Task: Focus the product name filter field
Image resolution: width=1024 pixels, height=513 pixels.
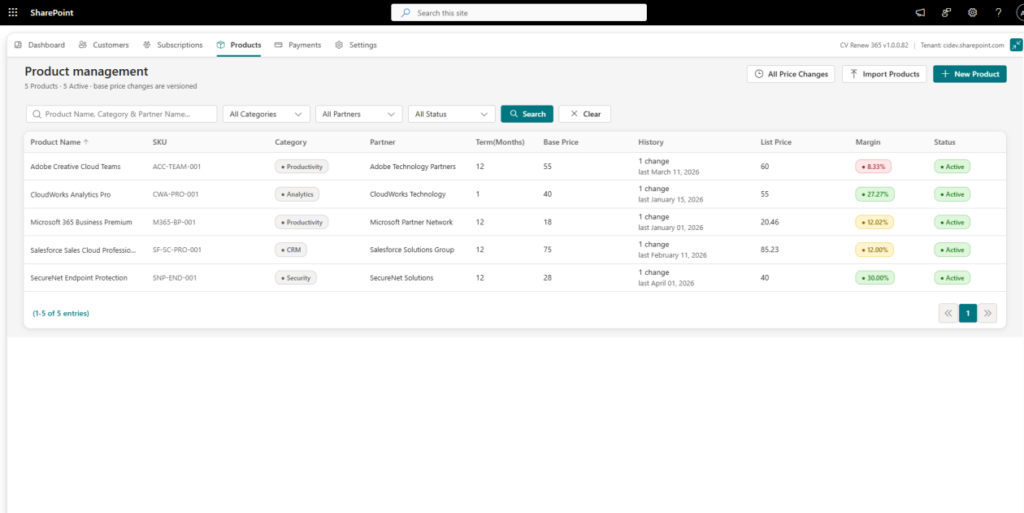Action: coord(121,114)
